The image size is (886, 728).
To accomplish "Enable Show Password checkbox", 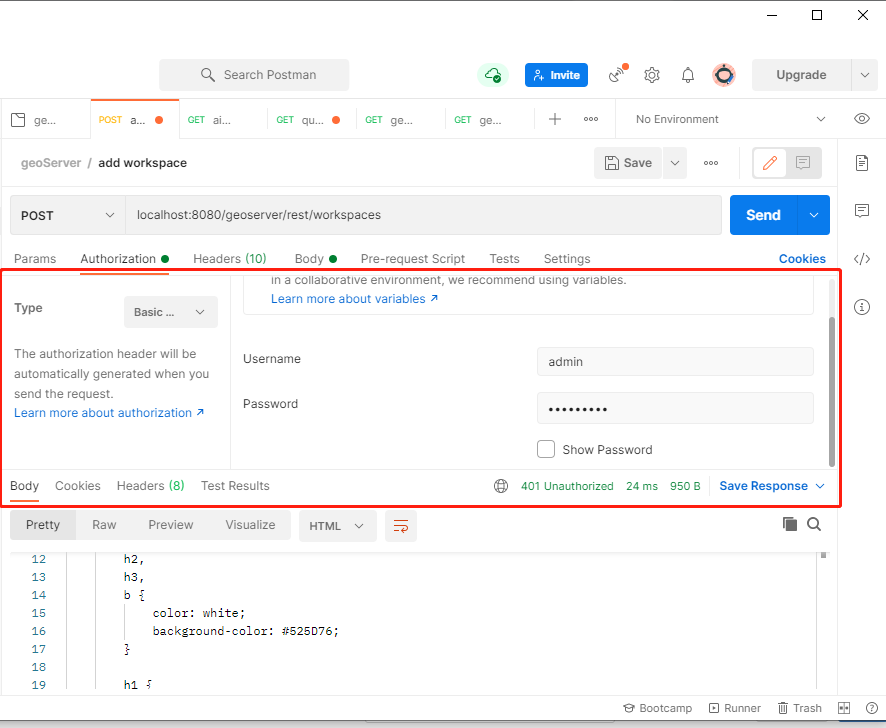I will point(546,449).
